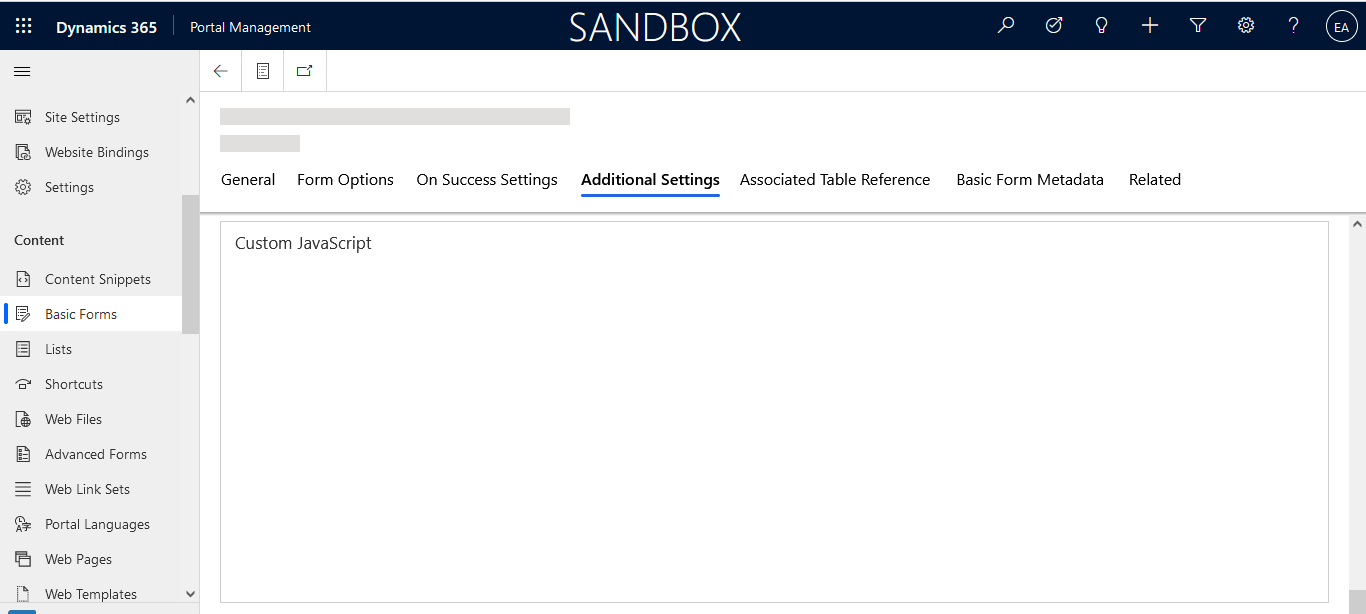
Task: Open Site Settings in the sidebar
Action: tap(91, 117)
